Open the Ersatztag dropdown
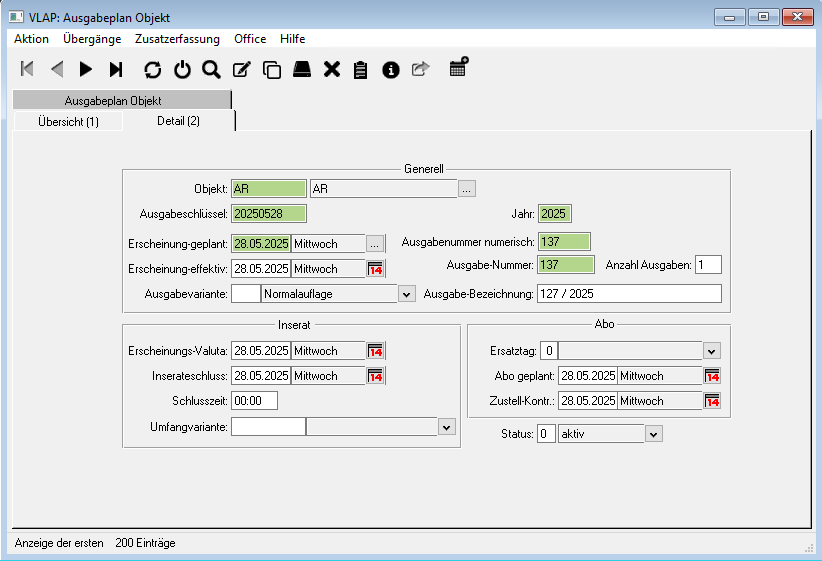The width and height of the screenshot is (822, 561). [711, 351]
